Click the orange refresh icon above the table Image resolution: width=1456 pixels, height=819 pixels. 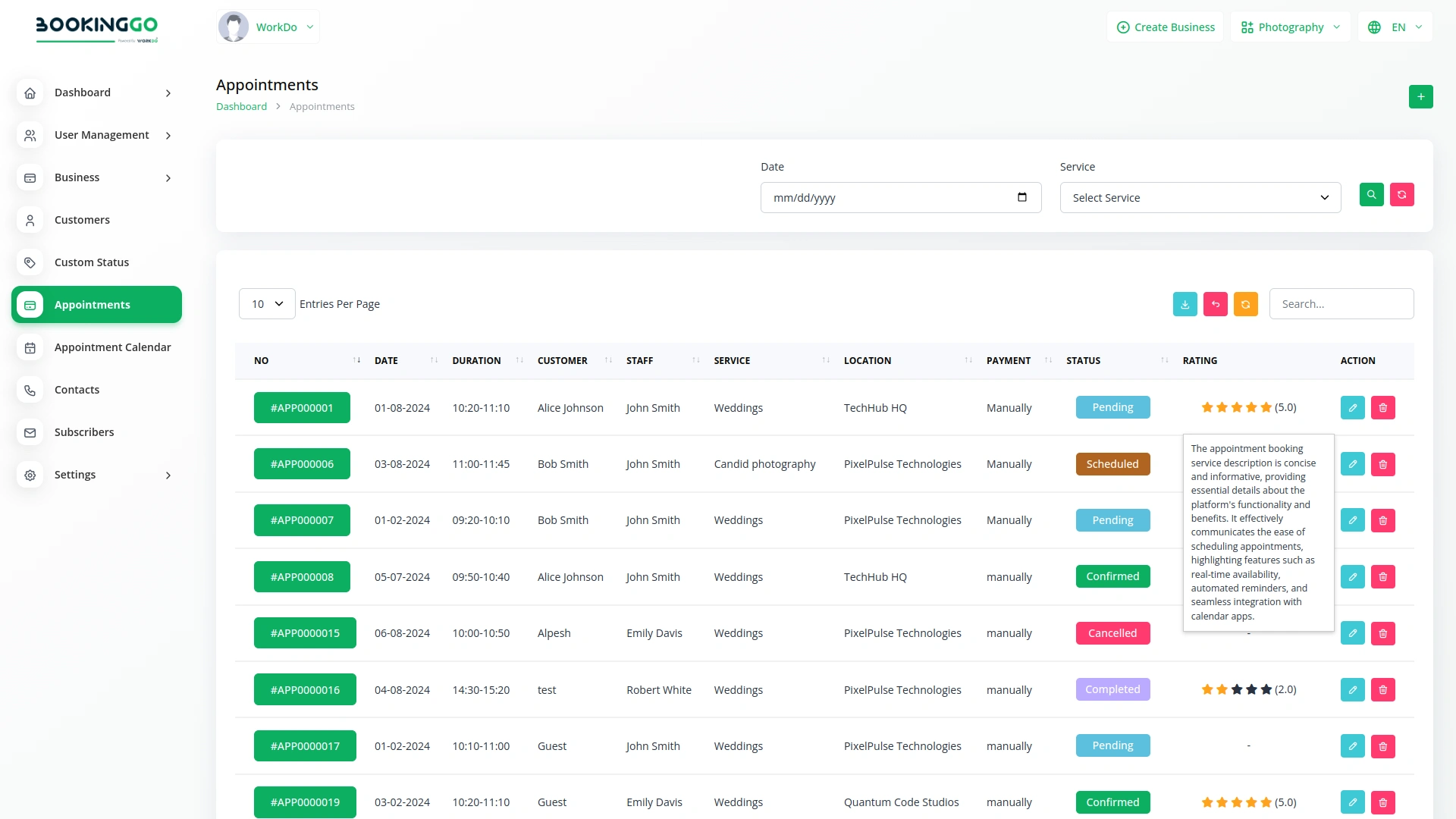1246,303
